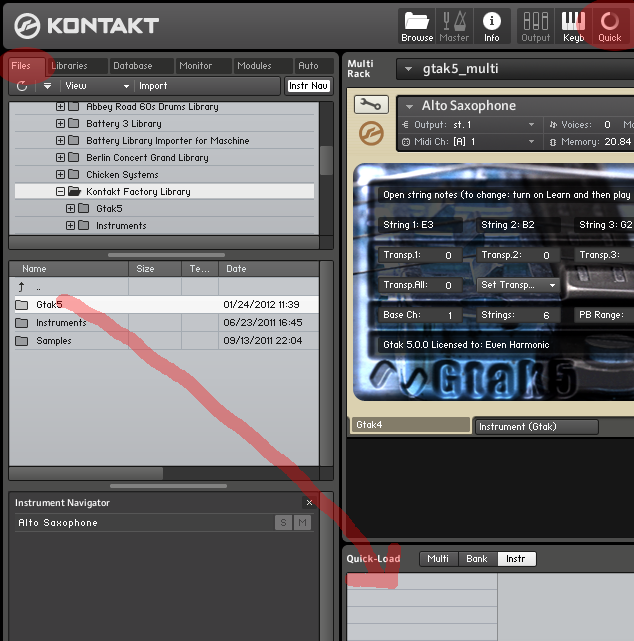The height and width of the screenshot is (641, 634).
Task: Click the refresh icon in file browser
Action: tap(22, 86)
